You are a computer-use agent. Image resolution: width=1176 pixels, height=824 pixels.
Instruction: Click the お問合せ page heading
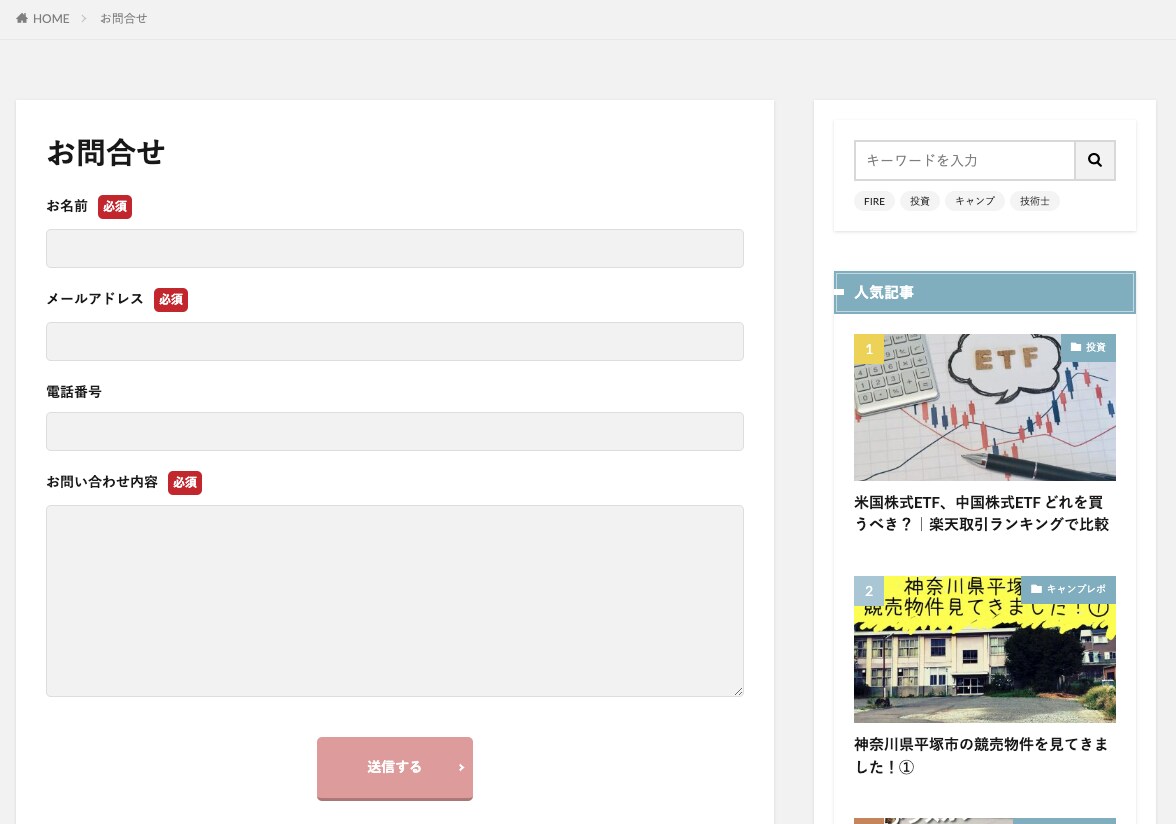point(106,152)
